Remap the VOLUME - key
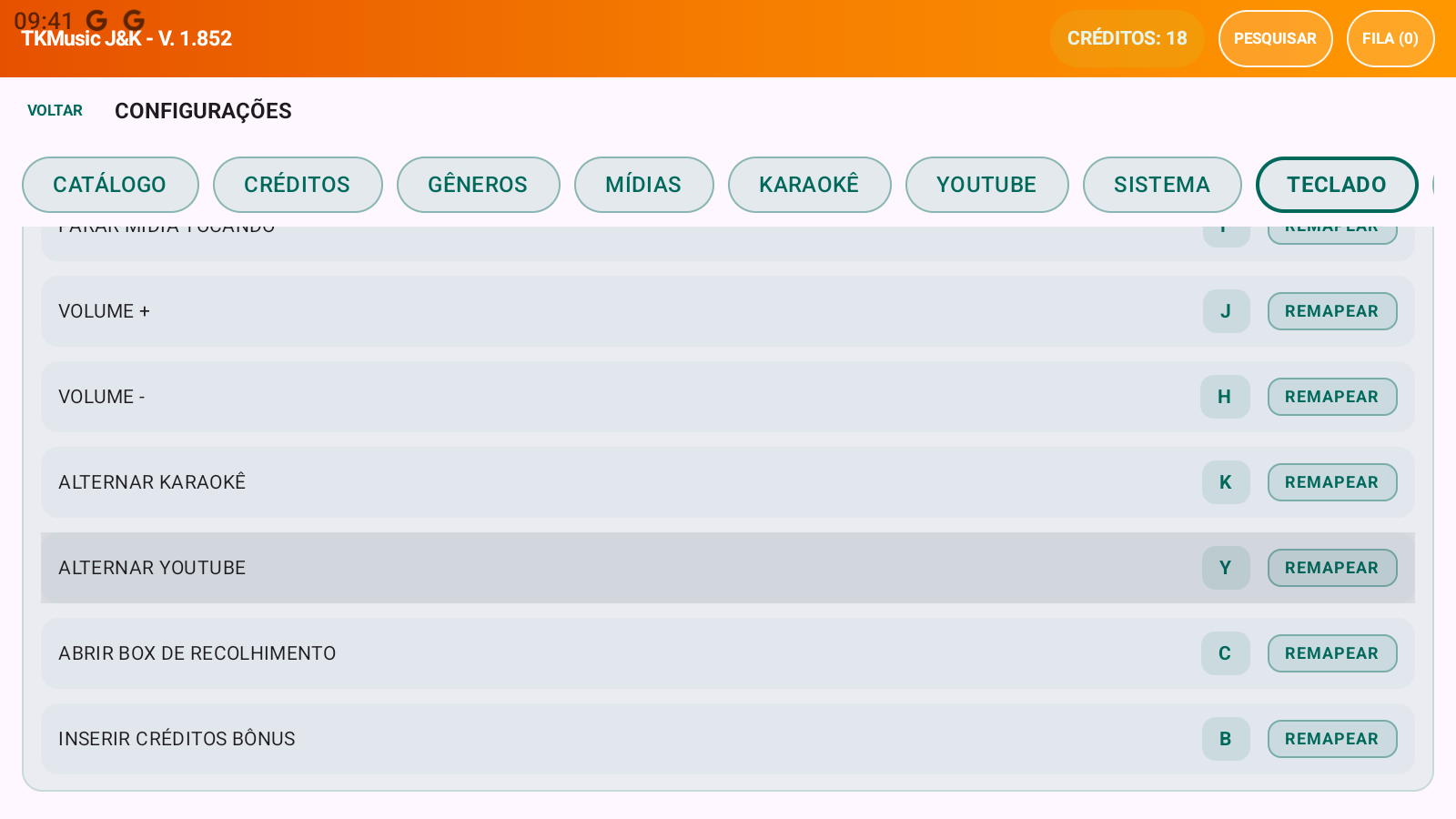 (x=1332, y=397)
